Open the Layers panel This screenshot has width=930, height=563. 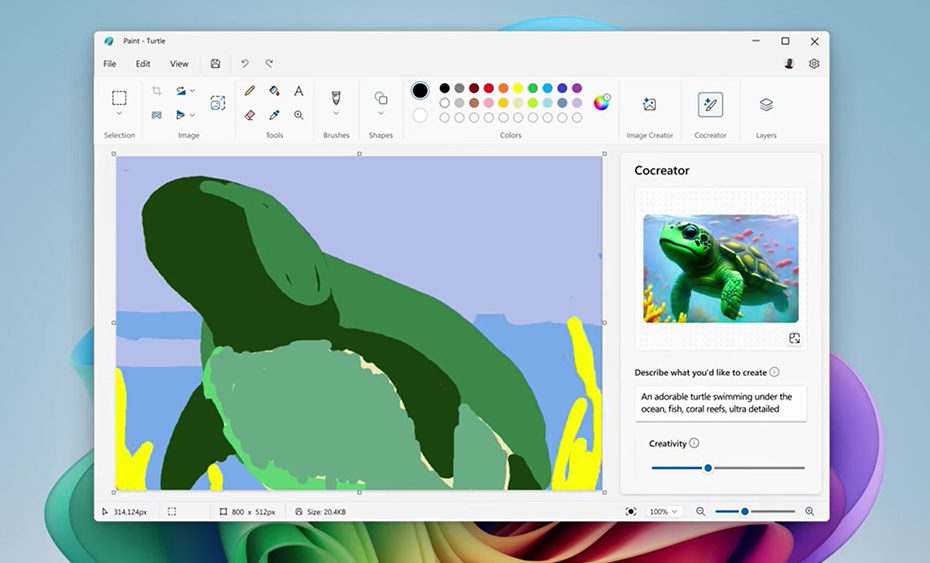pyautogui.click(x=766, y=104)
